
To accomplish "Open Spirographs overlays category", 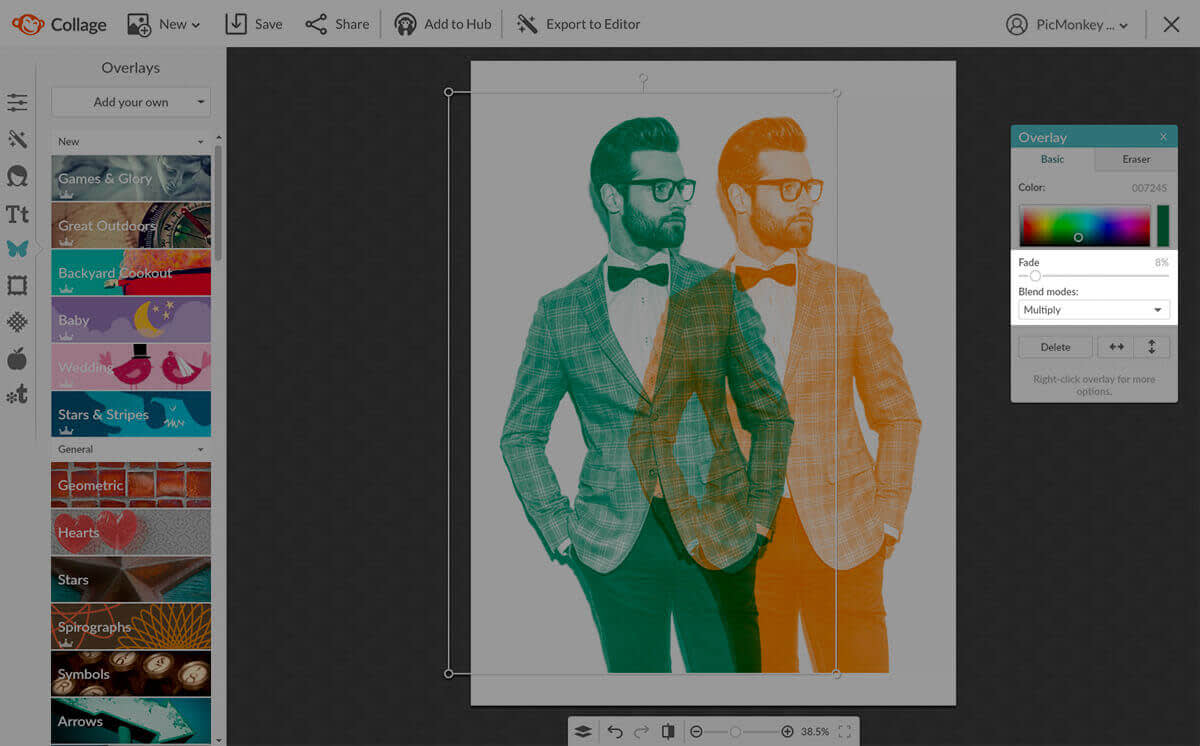I will (131, 627).
